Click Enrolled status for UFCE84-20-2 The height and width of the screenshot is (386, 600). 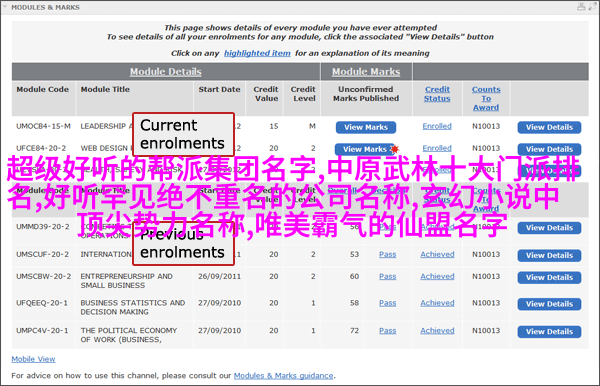437,148
